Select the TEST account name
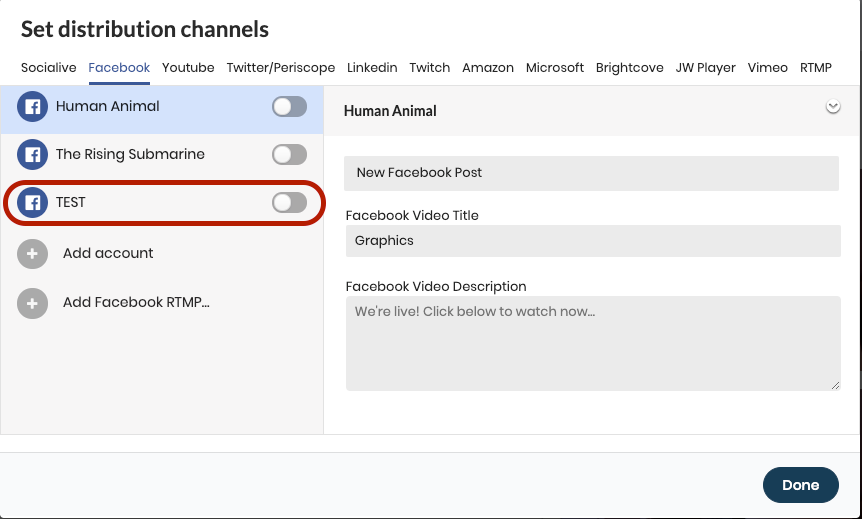The image size is (862, 519). [x=71, y=202]
